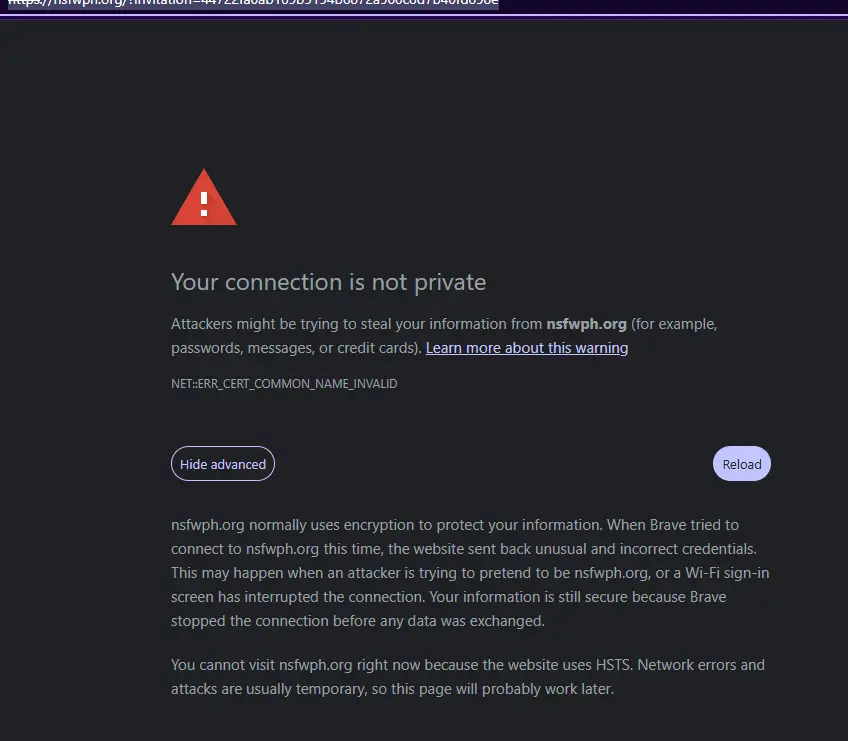Click the paragraph starting 'You cannot visit nsfwph.org'
Viewport: 848px width, 741px height.
click(x=468, y=677)
